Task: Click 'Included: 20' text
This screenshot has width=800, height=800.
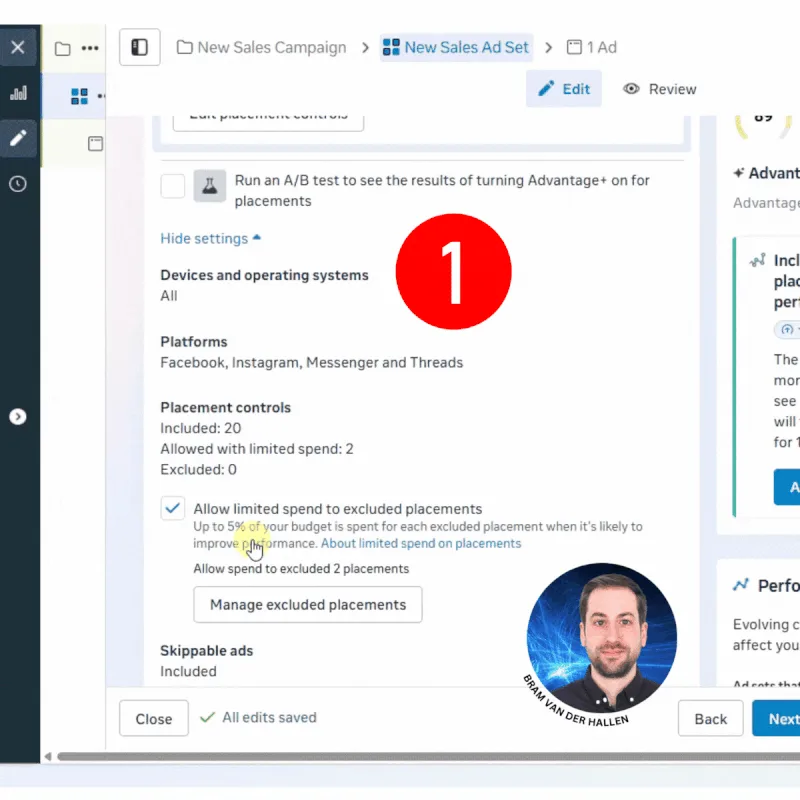Action: tap(201, 428)
